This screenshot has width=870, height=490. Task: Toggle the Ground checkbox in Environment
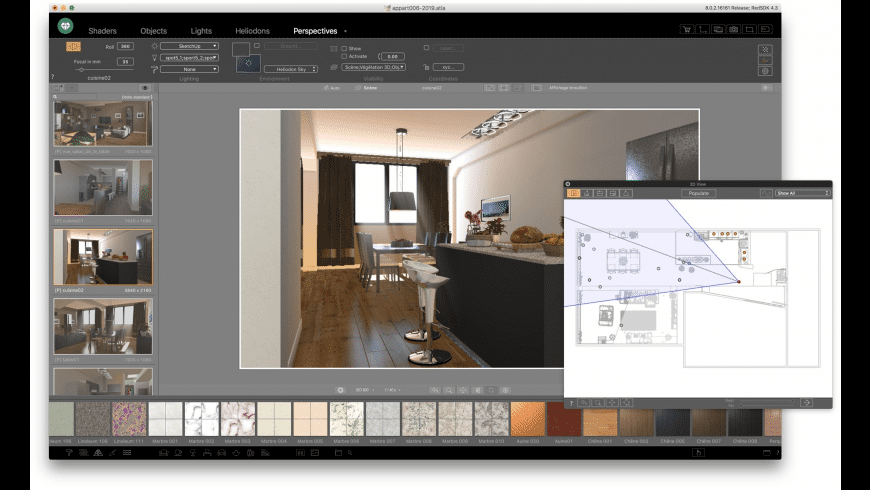point(257,46)
